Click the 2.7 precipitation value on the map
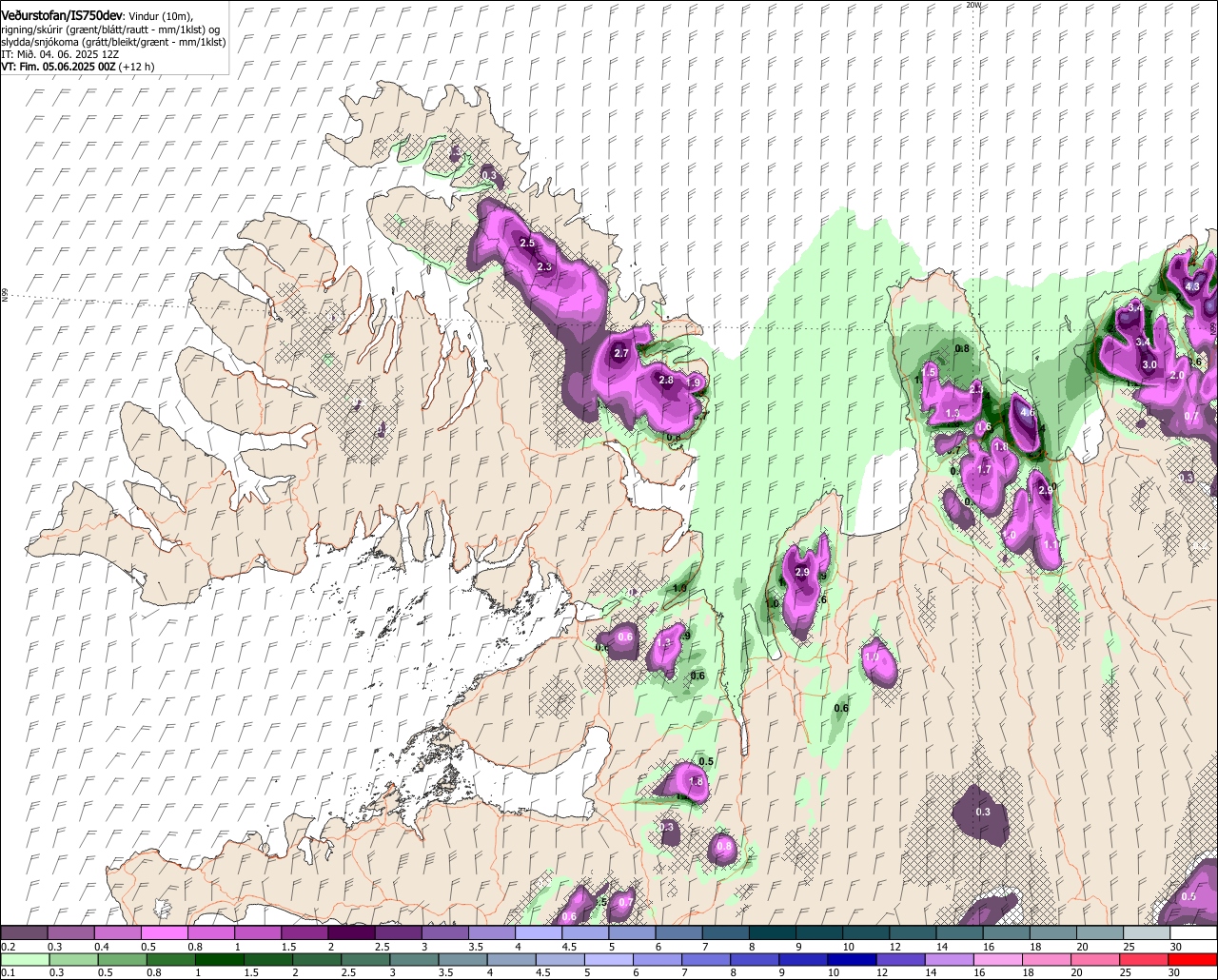 621,353
